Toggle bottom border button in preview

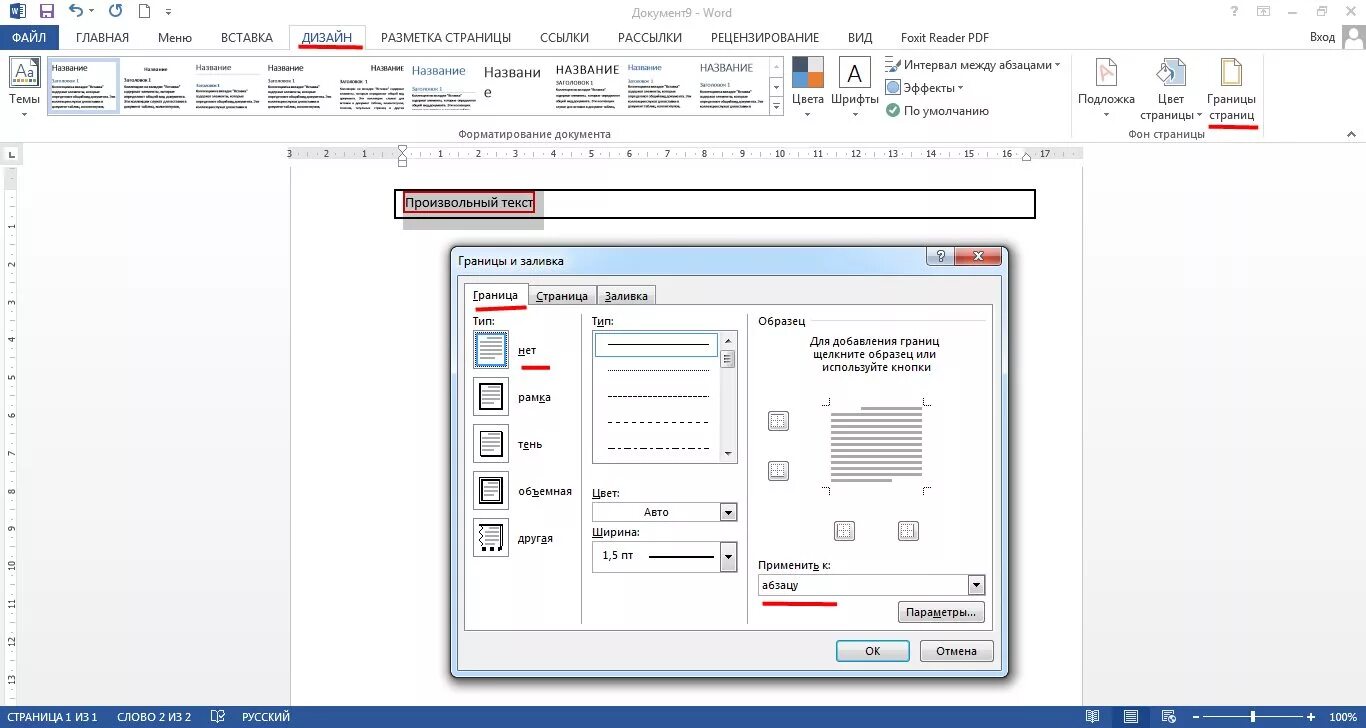coord(778,470)
